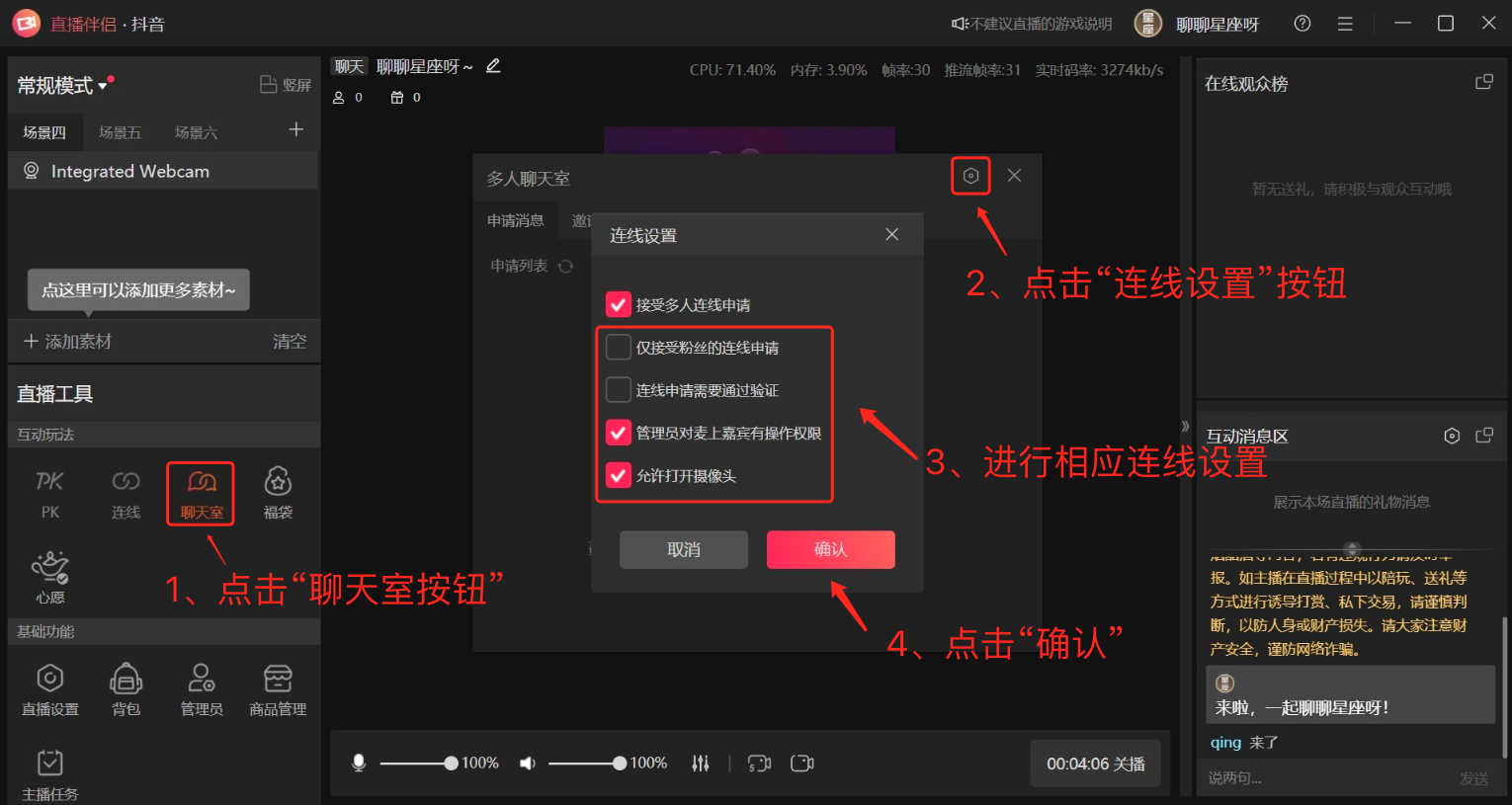Click the 连线设置 gear icon in chat room dialog
Screen dimensions: 1512x805
pyautogui.click(x=970, y=176)
